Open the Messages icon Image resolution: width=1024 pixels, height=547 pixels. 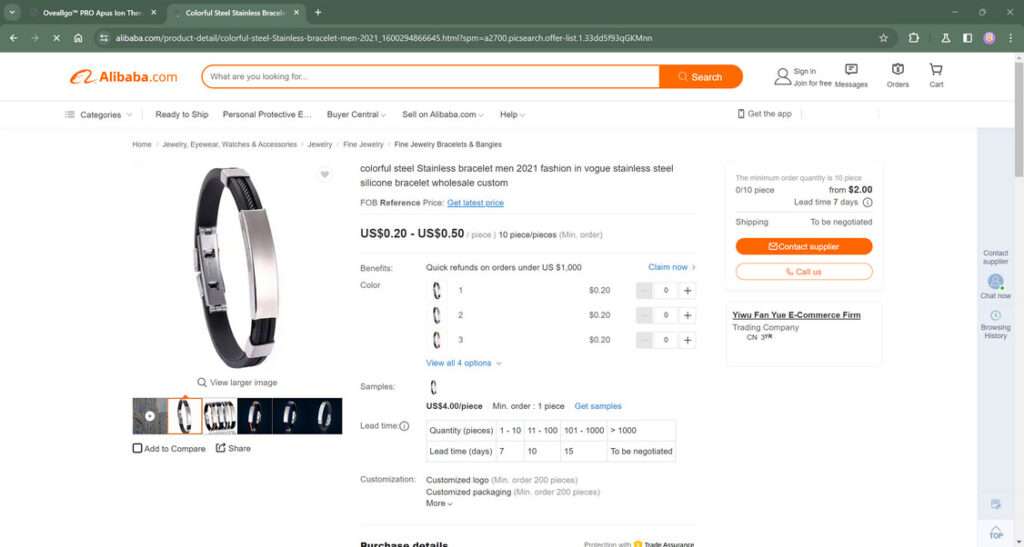[851, 75]
